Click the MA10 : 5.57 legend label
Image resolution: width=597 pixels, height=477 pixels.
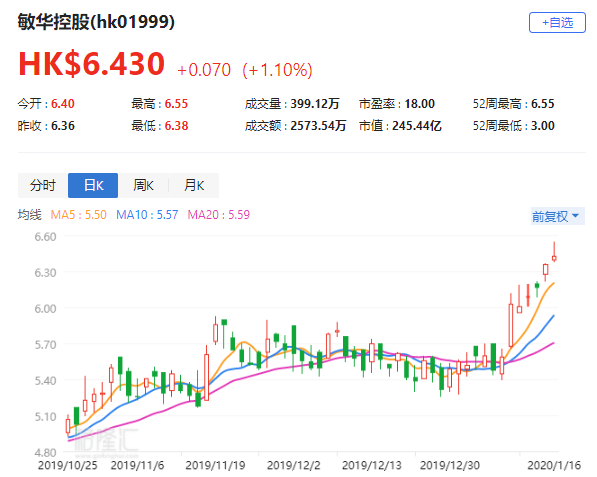point(147,215)
